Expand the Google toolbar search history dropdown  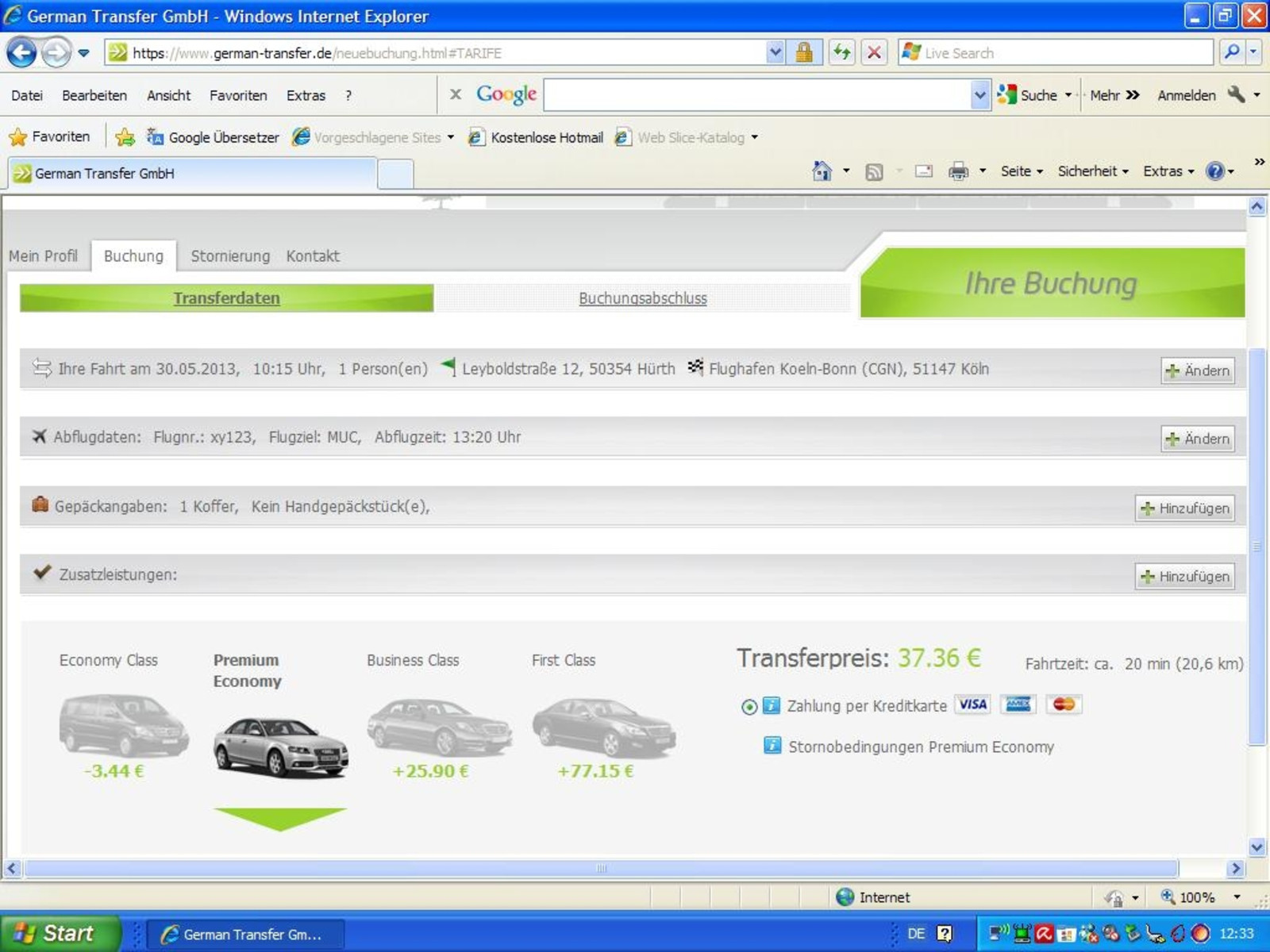tap(980, 95)
